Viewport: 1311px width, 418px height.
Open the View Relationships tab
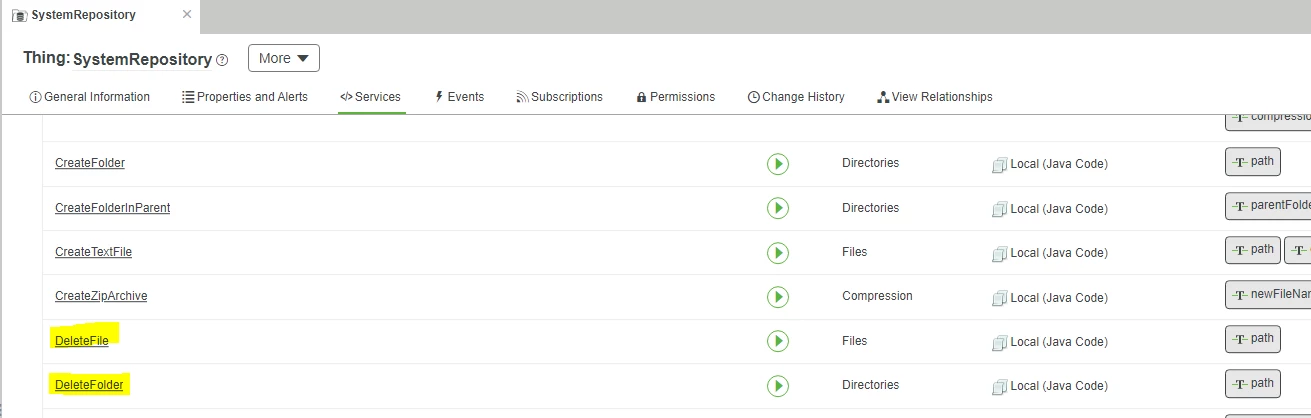click(x=935, y=97)
